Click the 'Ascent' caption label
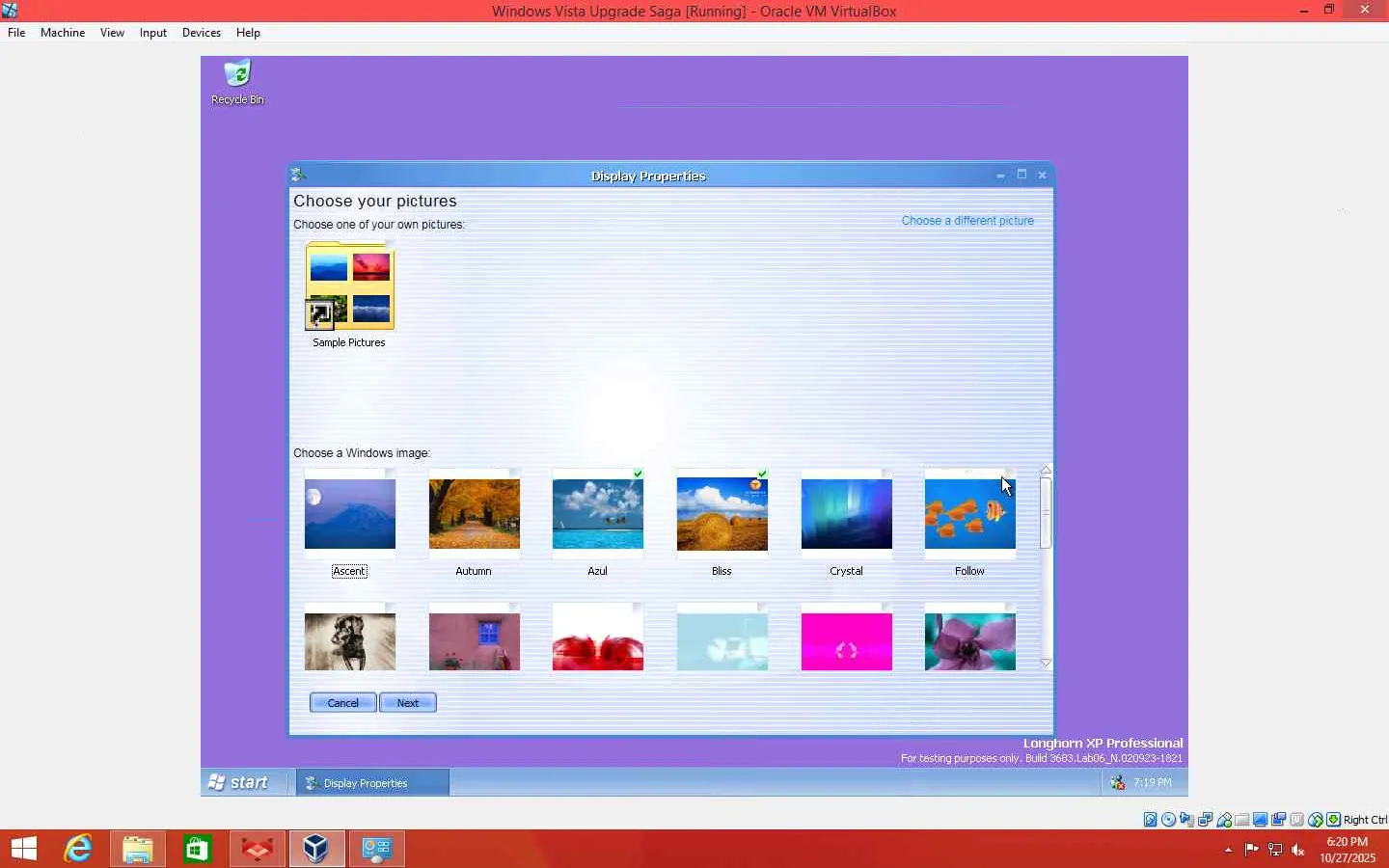 (349, 571)
